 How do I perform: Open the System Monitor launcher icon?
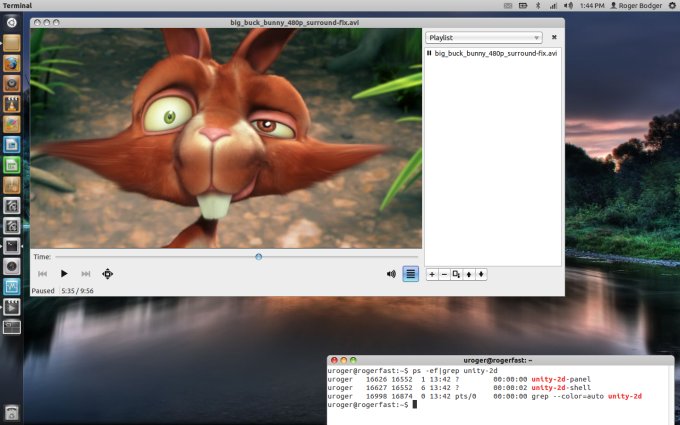(12, 287)
